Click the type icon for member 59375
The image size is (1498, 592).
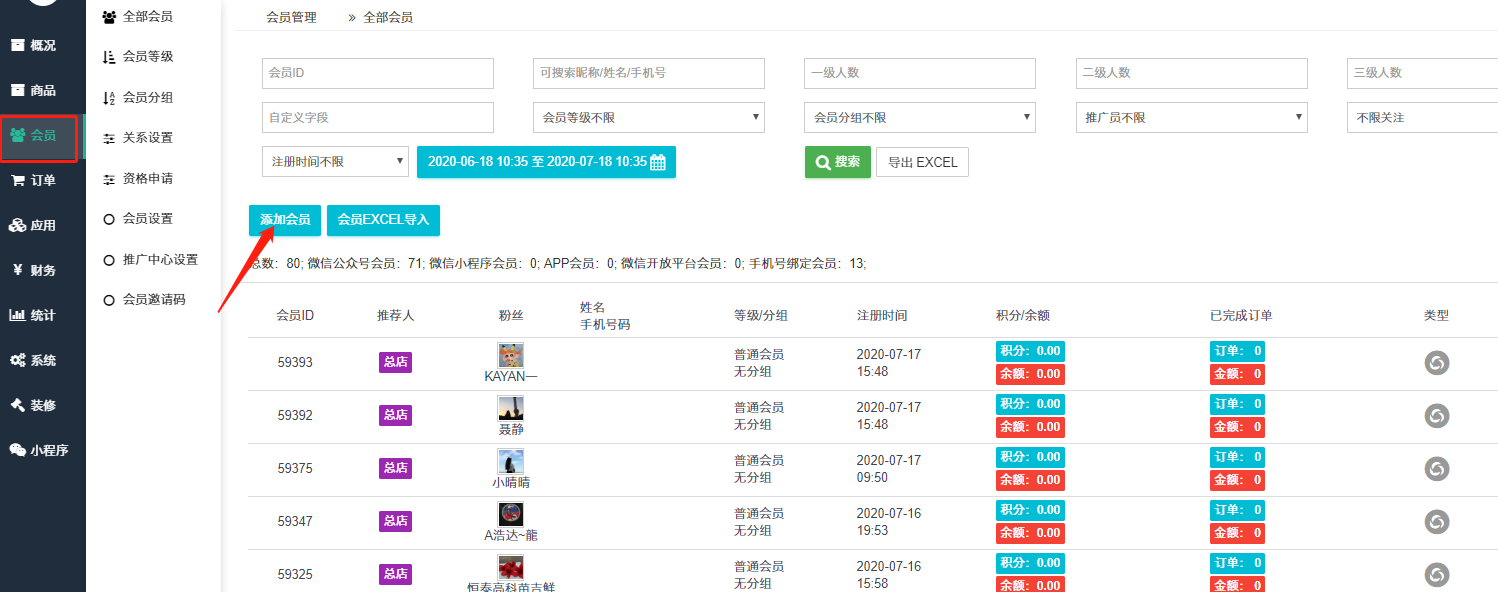(x=1437, y=468)
